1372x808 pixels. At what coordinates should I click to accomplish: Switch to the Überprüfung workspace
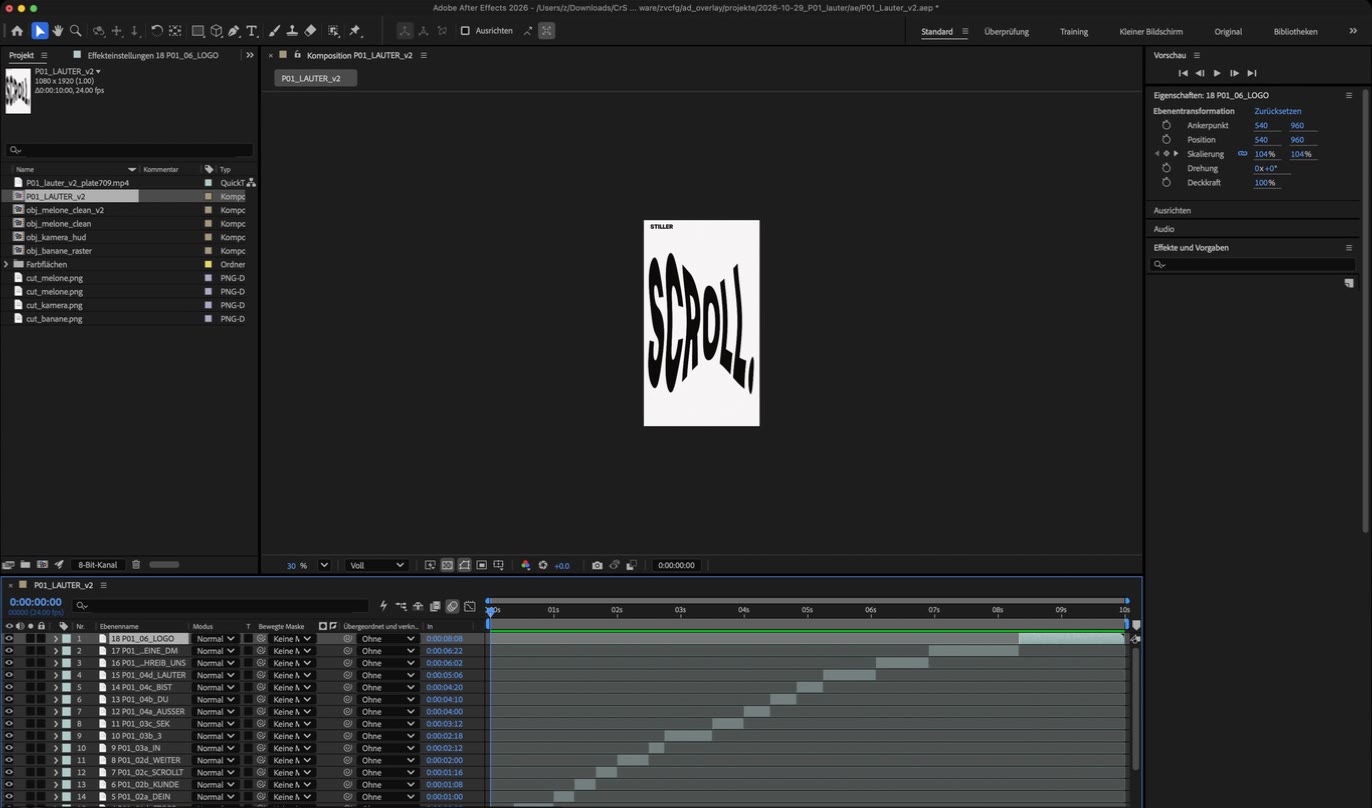click(1006, 32)
